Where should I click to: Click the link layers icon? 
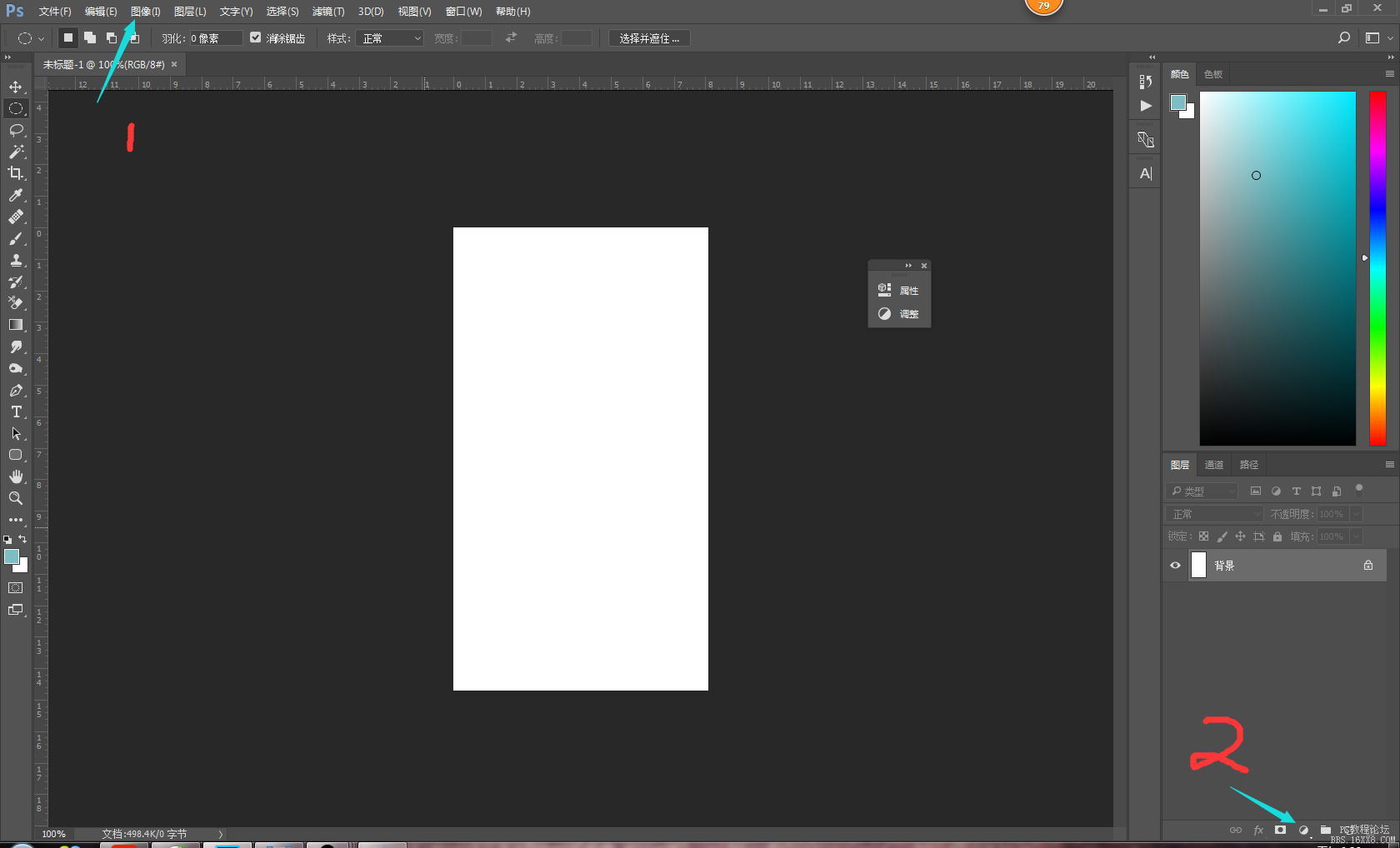1236,831
